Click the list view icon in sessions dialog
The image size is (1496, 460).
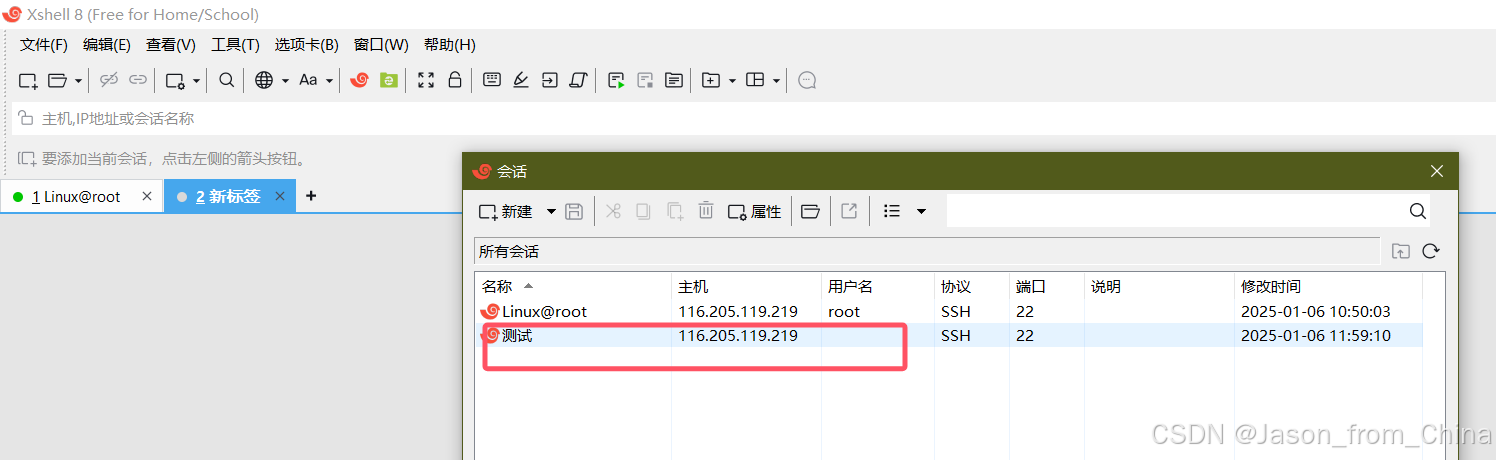[x=892, y=211]
